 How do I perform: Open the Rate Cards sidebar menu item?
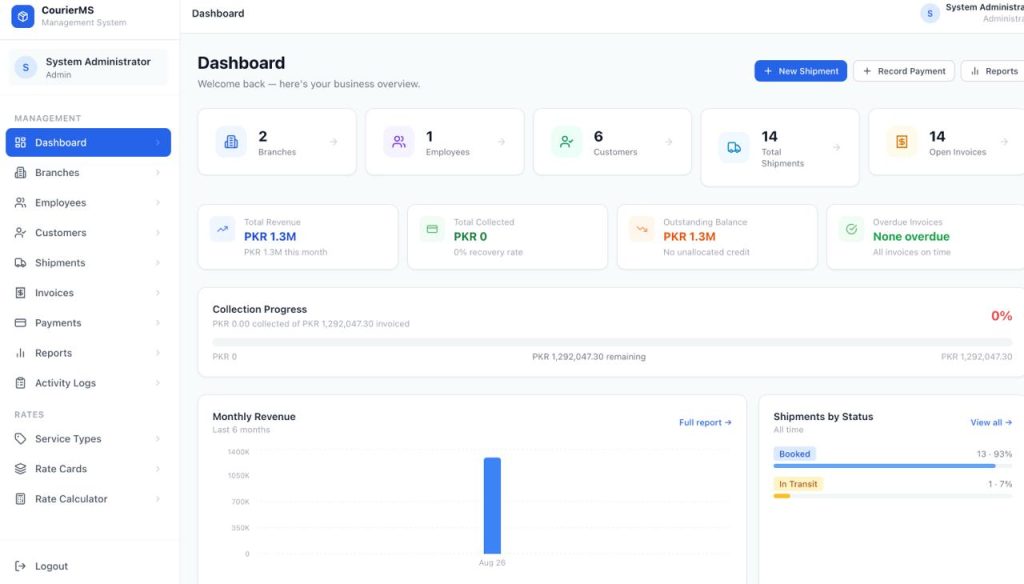(88, 469)
